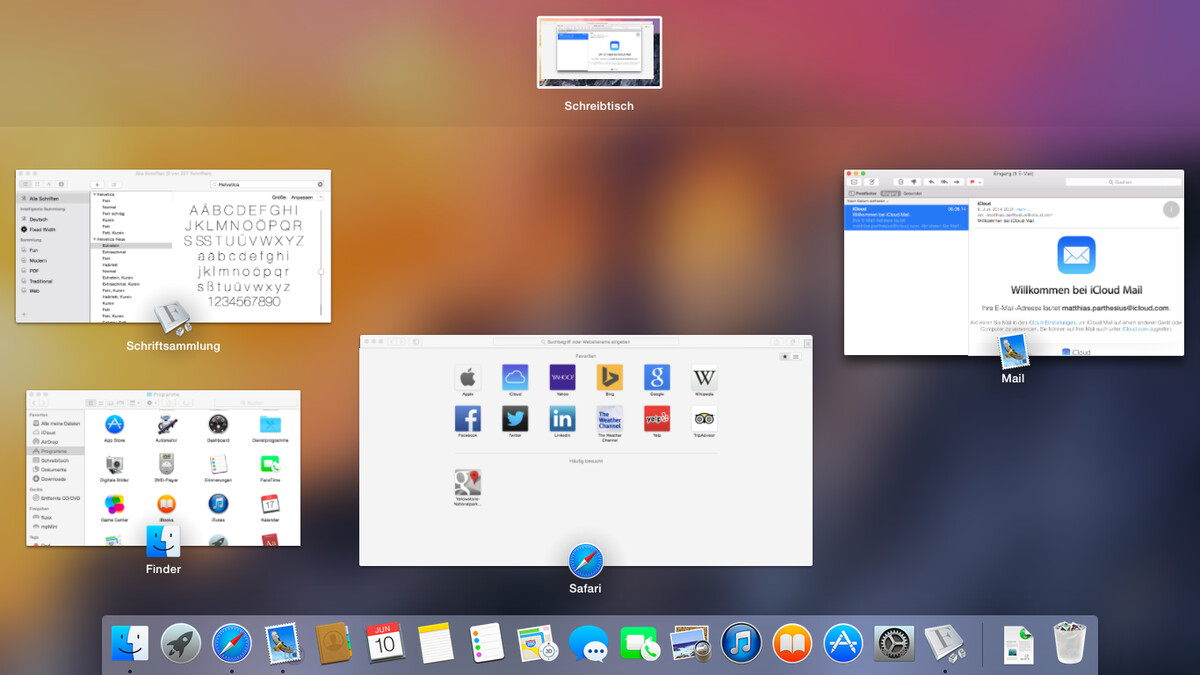Open Launchpad from the Dock
The height and width of the screenshot is (675, 1200).
180,641
